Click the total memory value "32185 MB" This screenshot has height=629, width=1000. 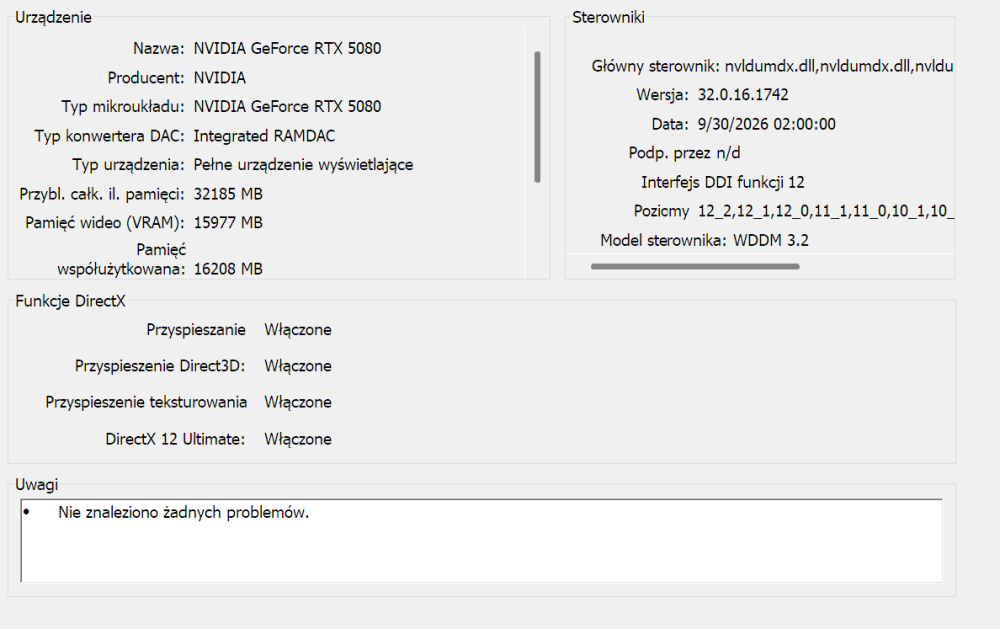click(x=228, y=194)
